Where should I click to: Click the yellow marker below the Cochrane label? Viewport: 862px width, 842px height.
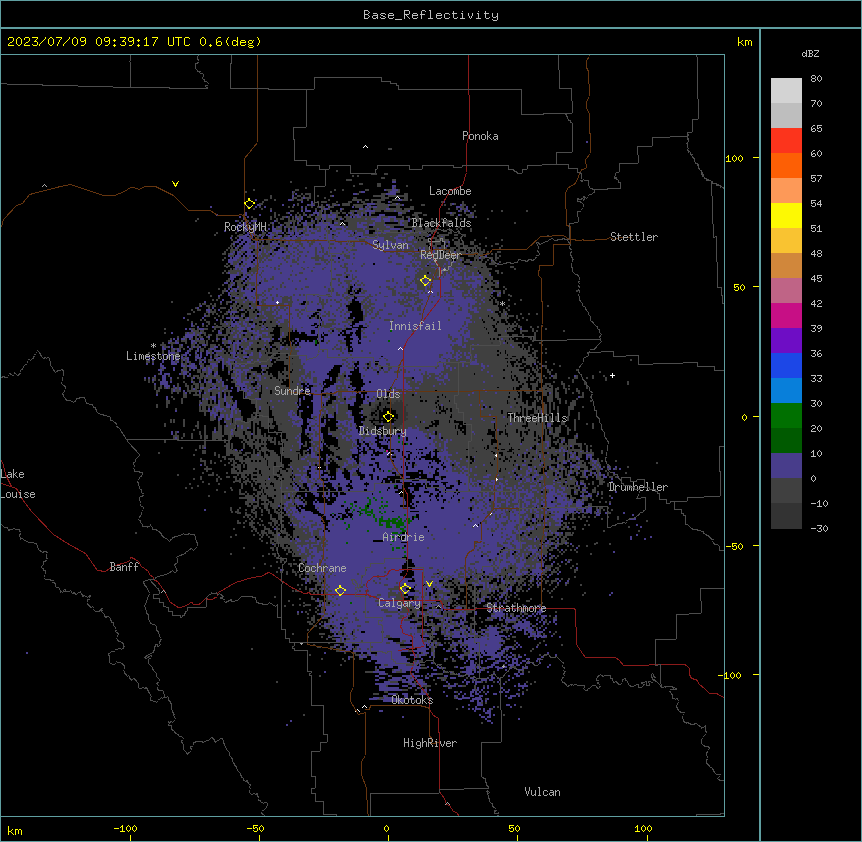pyautogui.click(x=340, y=590)
